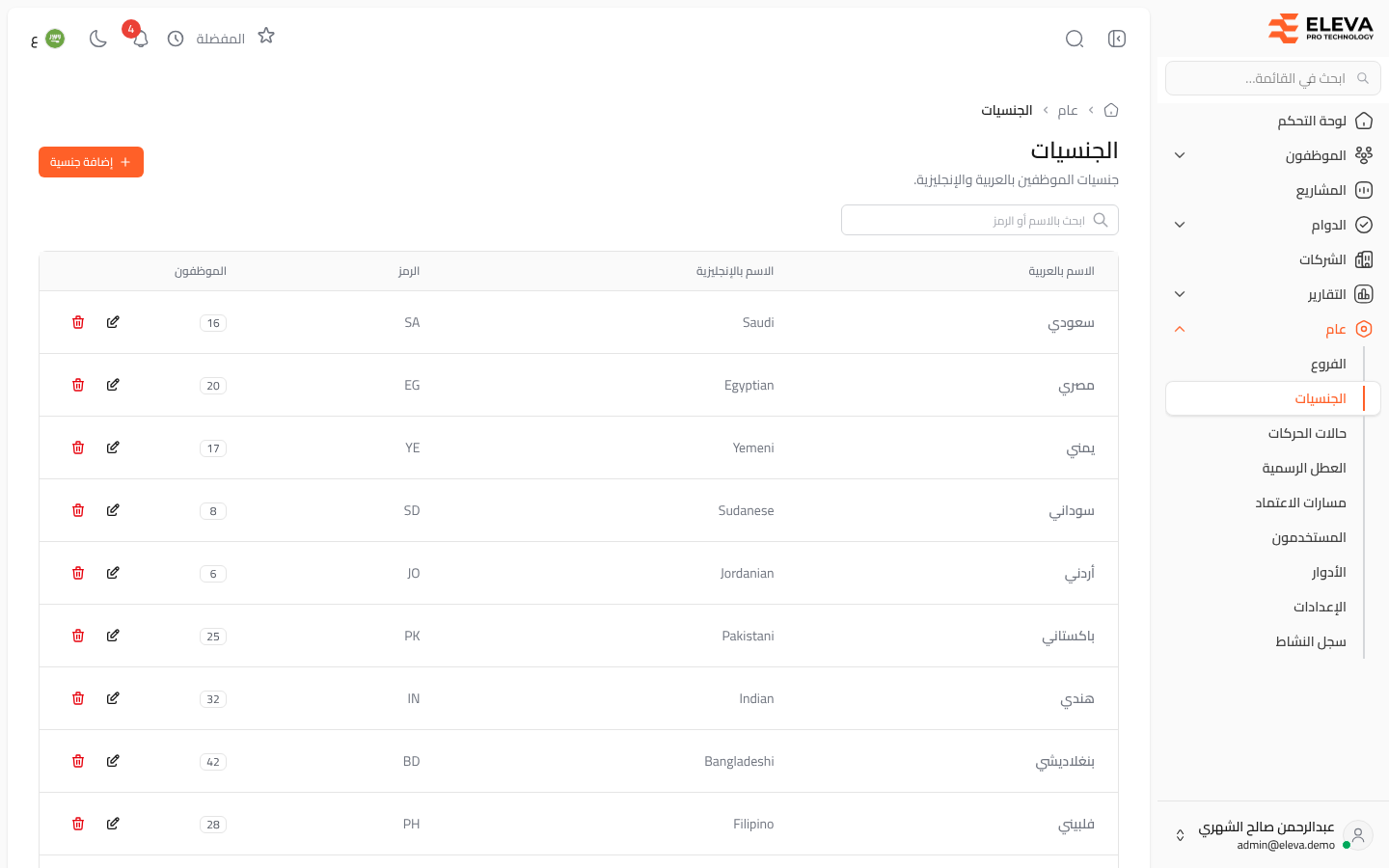Edit the Sudanese nationality row
The image size is (1389, 868).
113,510
